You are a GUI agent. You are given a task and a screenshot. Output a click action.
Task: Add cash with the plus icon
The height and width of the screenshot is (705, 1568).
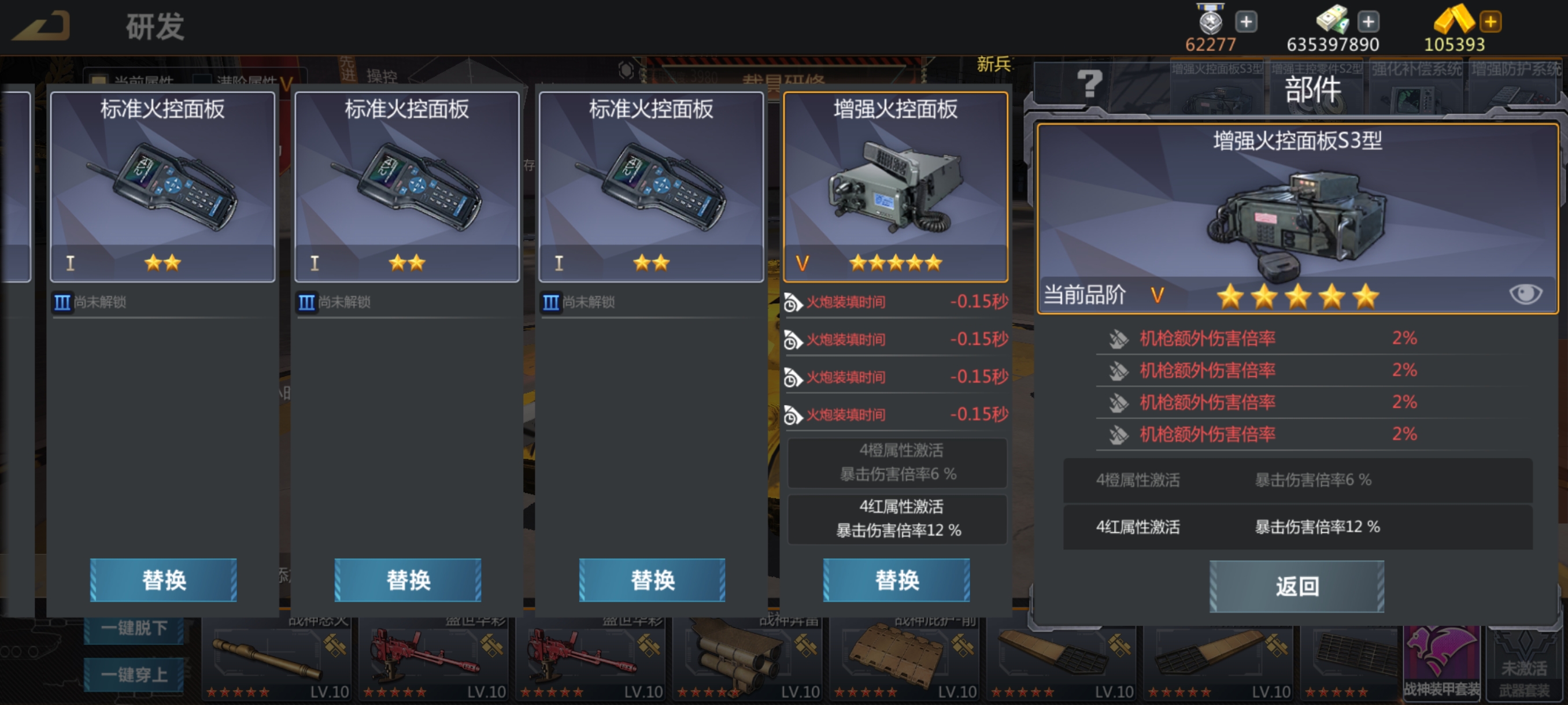[1369, 22]
